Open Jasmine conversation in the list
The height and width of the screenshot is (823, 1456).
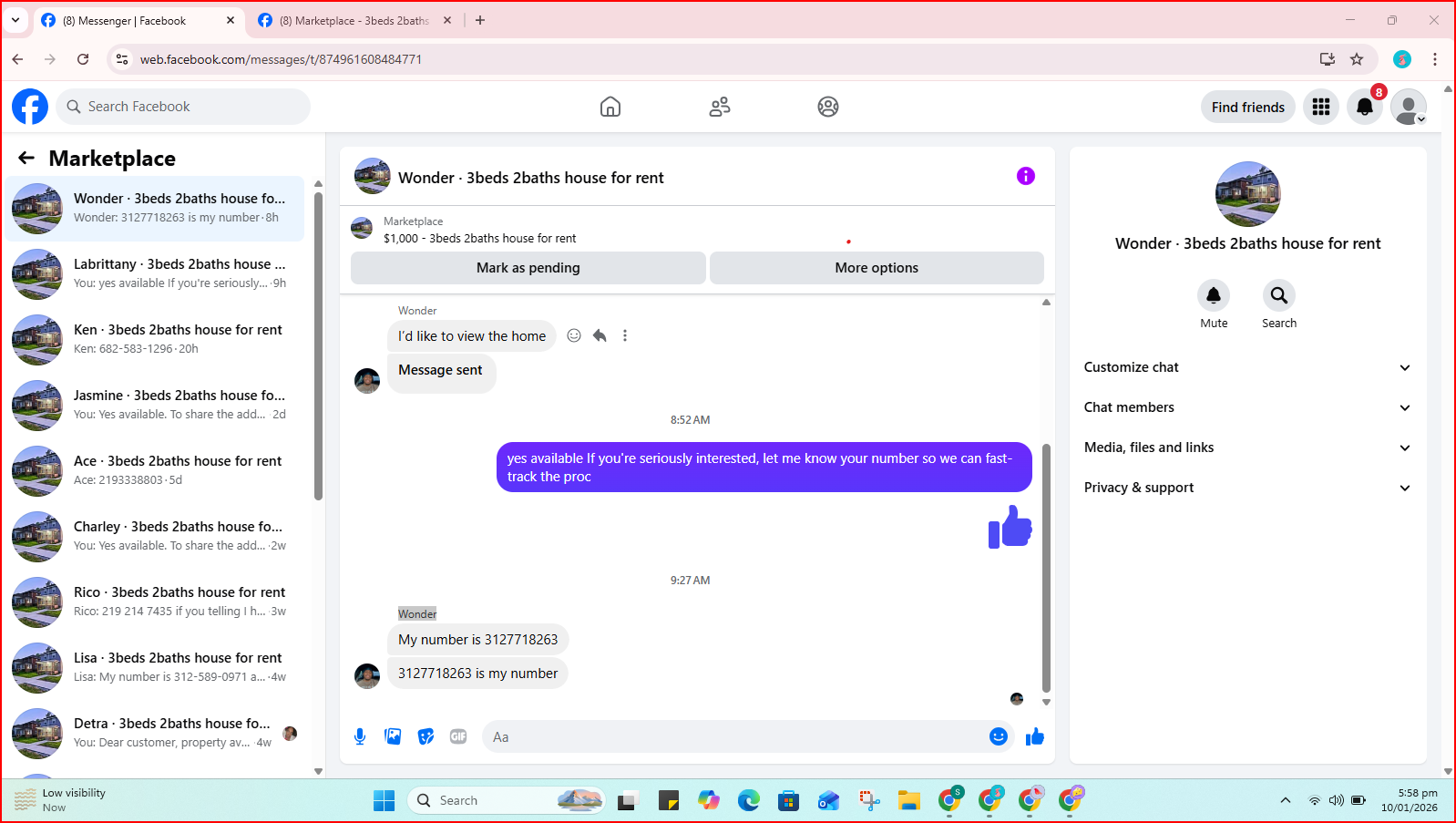pos(155,405)
